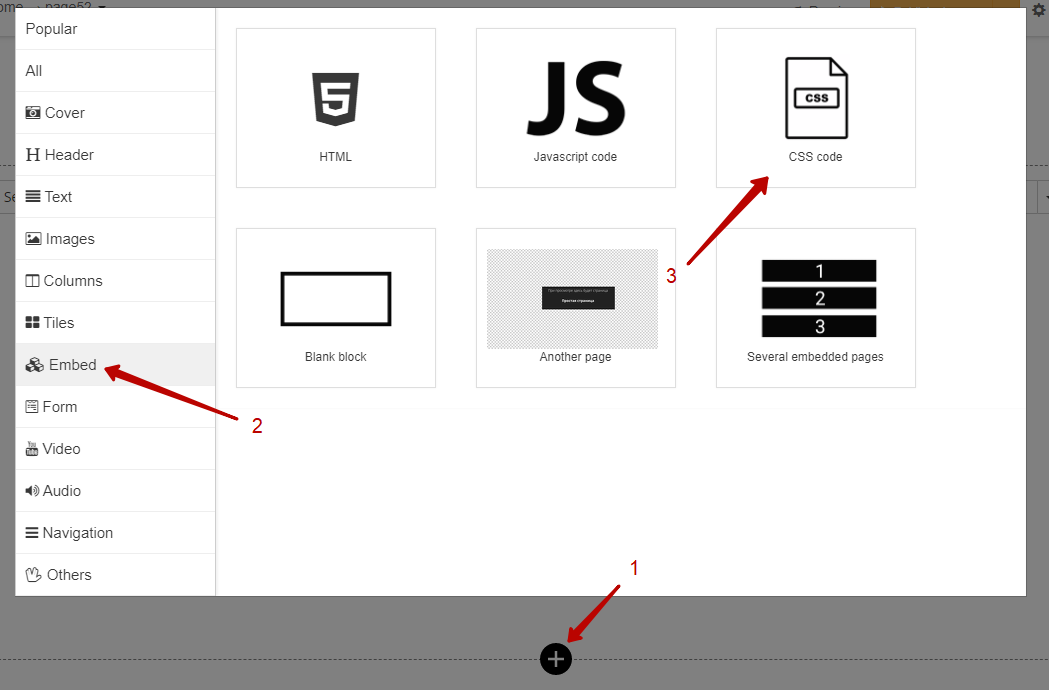Click the picture icon beside Images
Image resolution: width=1049 pixels, height=690 pixels.
pos(33,239)
